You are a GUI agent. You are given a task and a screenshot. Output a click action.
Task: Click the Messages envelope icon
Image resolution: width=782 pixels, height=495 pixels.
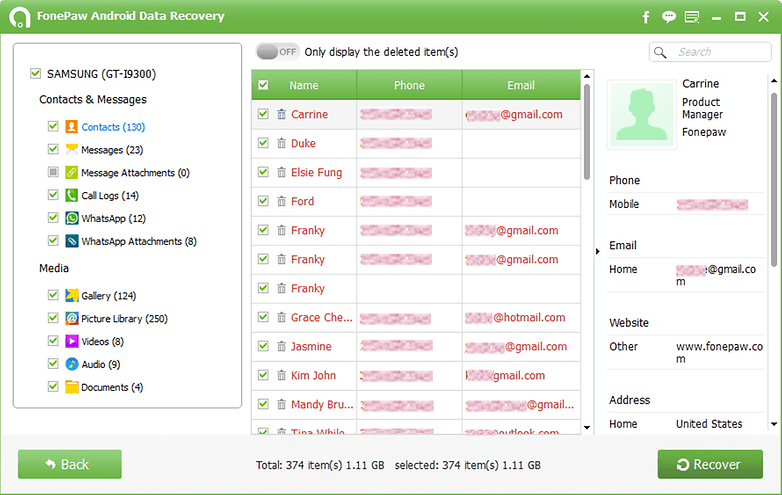(x=72, y=150)
